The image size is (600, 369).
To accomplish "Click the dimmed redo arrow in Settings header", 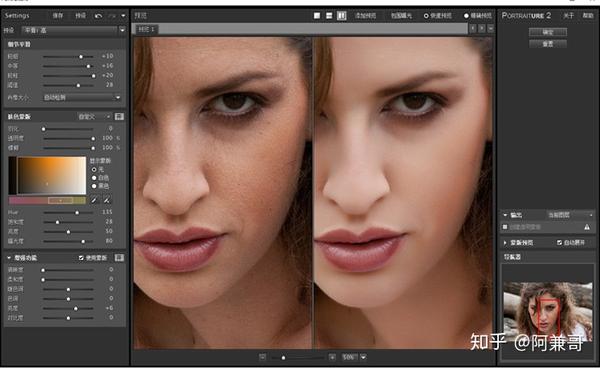I will pos(112,16).
